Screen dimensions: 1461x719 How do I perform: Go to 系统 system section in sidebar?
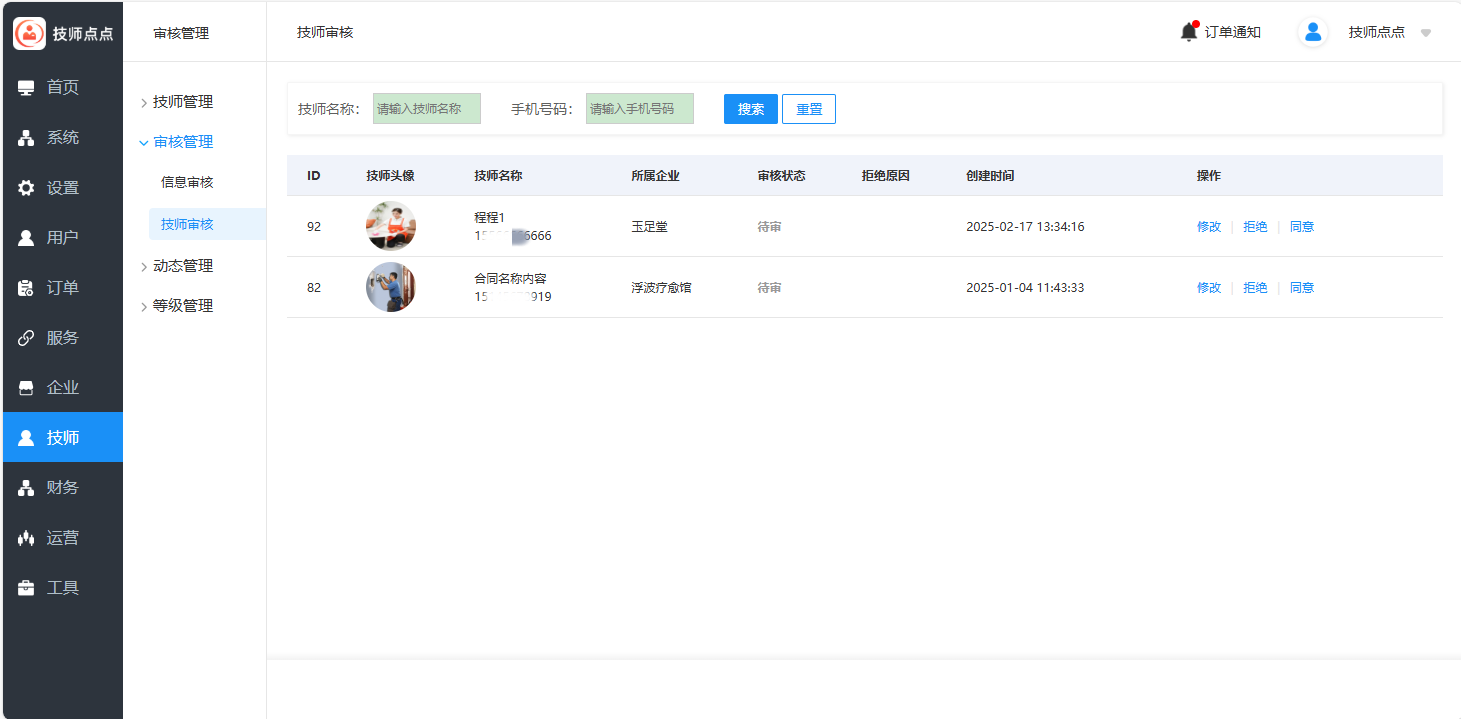point(62,138)
